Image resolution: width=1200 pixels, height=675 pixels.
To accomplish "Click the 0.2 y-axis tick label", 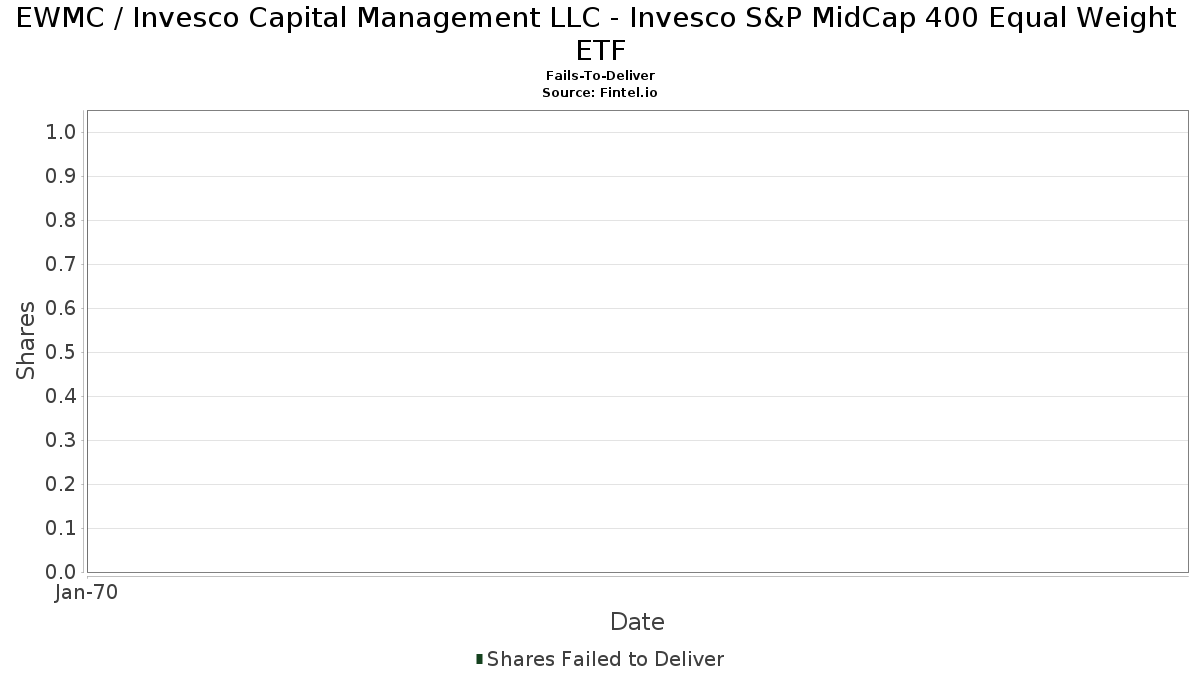I will click(61, 484).
